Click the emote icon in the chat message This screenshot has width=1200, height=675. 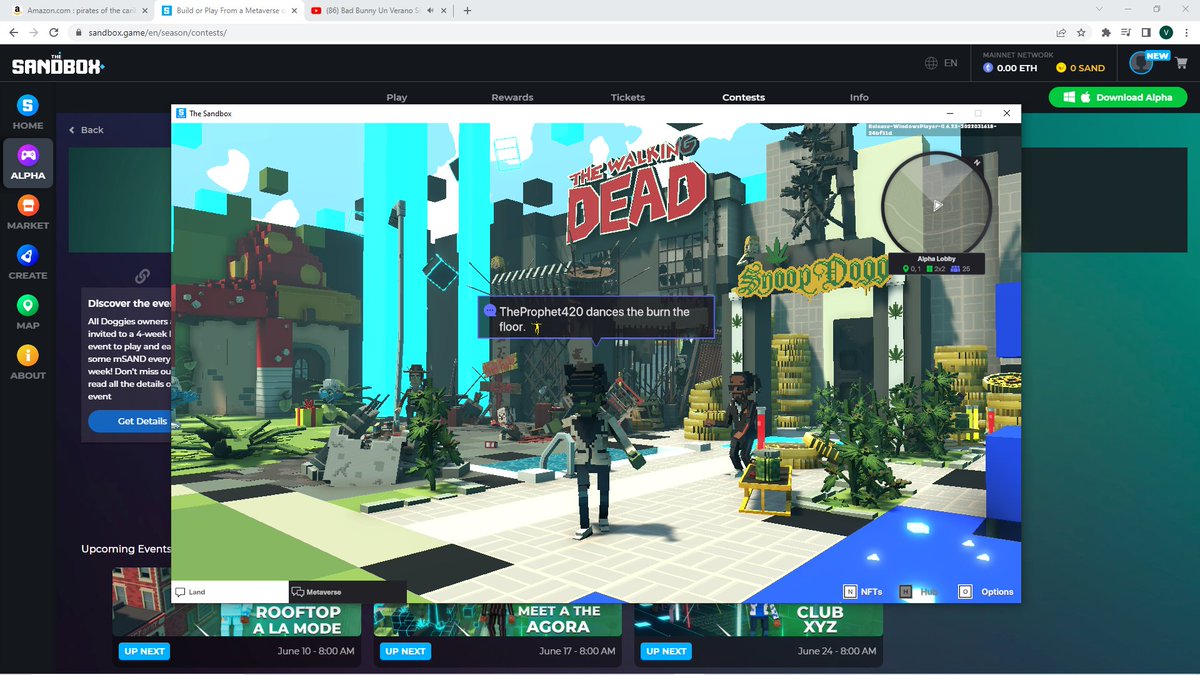point(536,327)
